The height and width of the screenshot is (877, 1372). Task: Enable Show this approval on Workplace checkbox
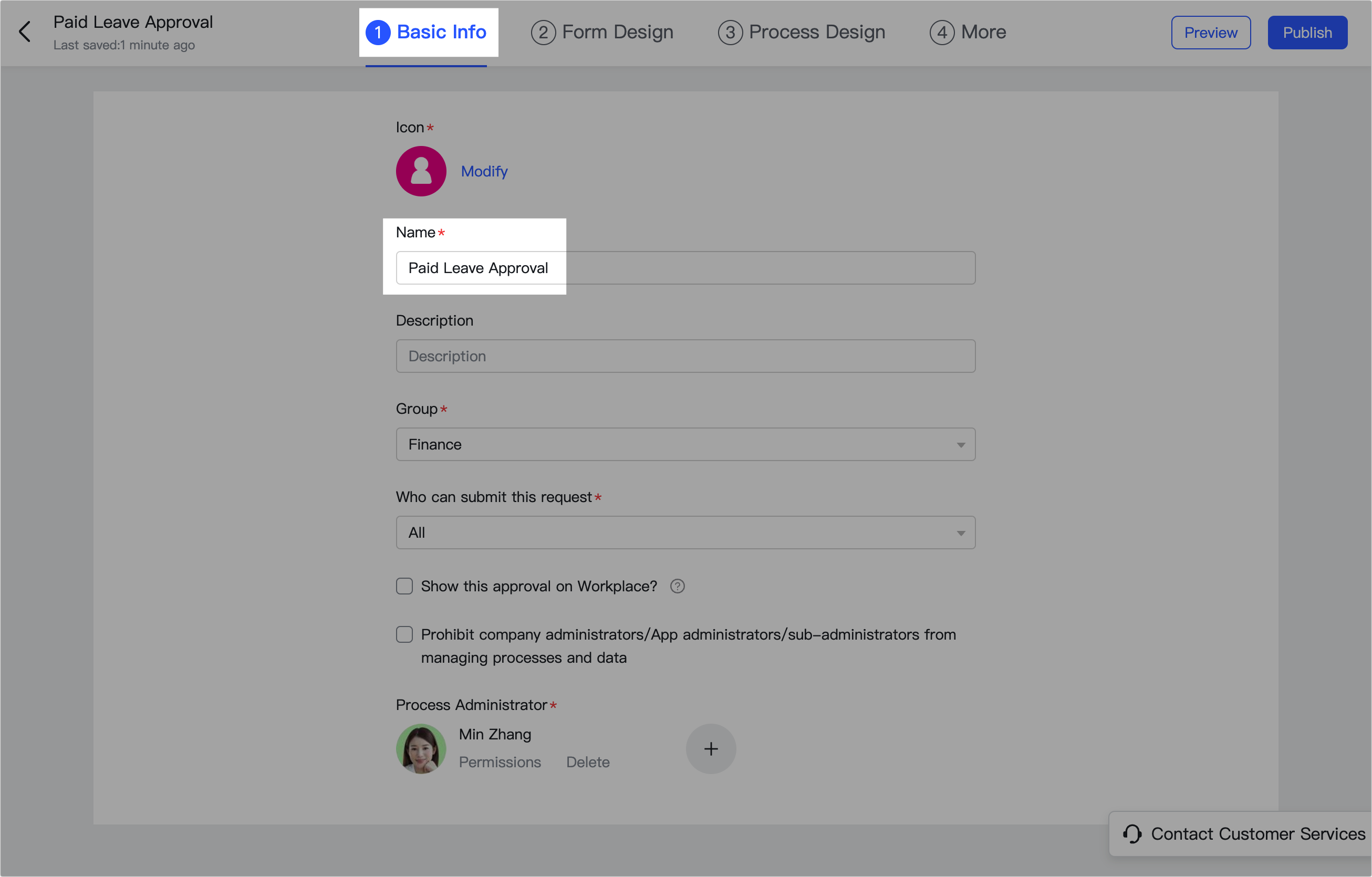tap(404, 586)
